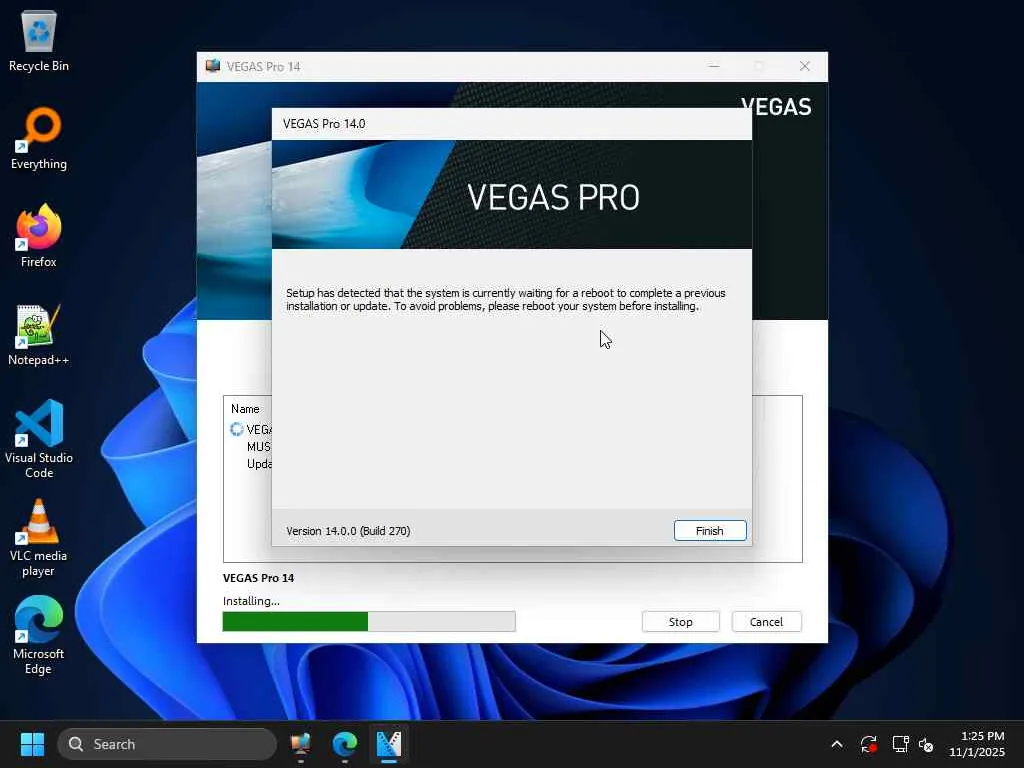Screen dimensions: 1024x768
Task: Click the installing progress bar
Action: [x=369, y=622]
